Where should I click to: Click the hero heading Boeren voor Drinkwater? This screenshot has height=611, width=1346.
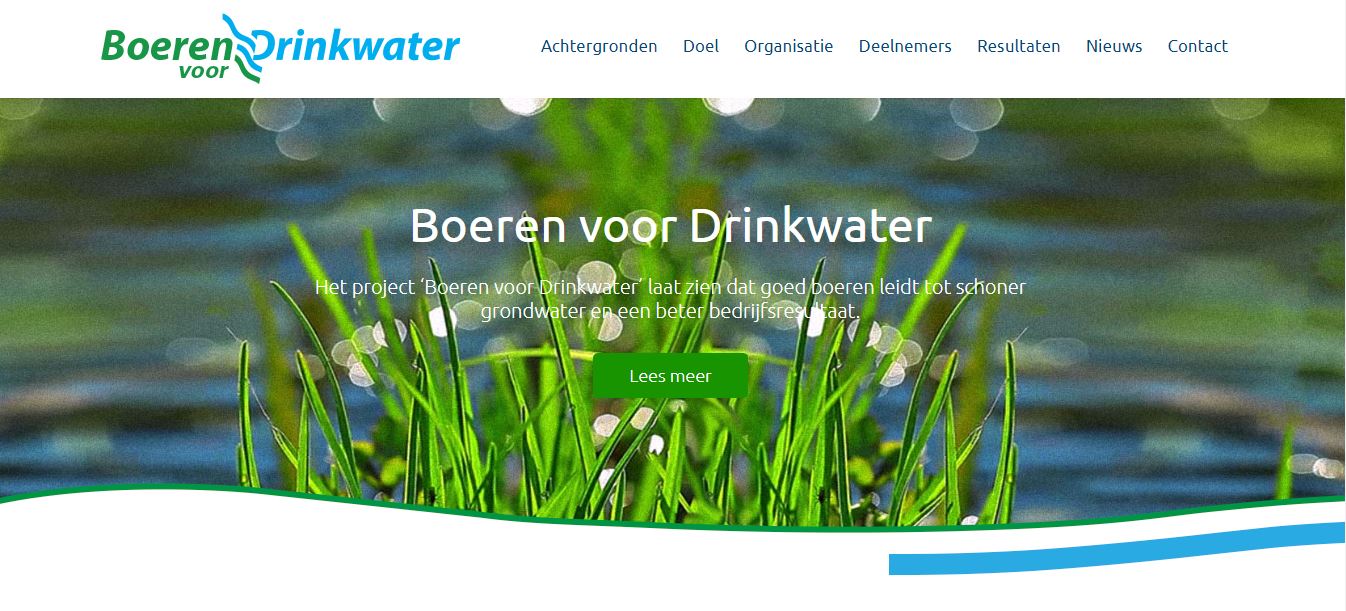tap(671, 226)
